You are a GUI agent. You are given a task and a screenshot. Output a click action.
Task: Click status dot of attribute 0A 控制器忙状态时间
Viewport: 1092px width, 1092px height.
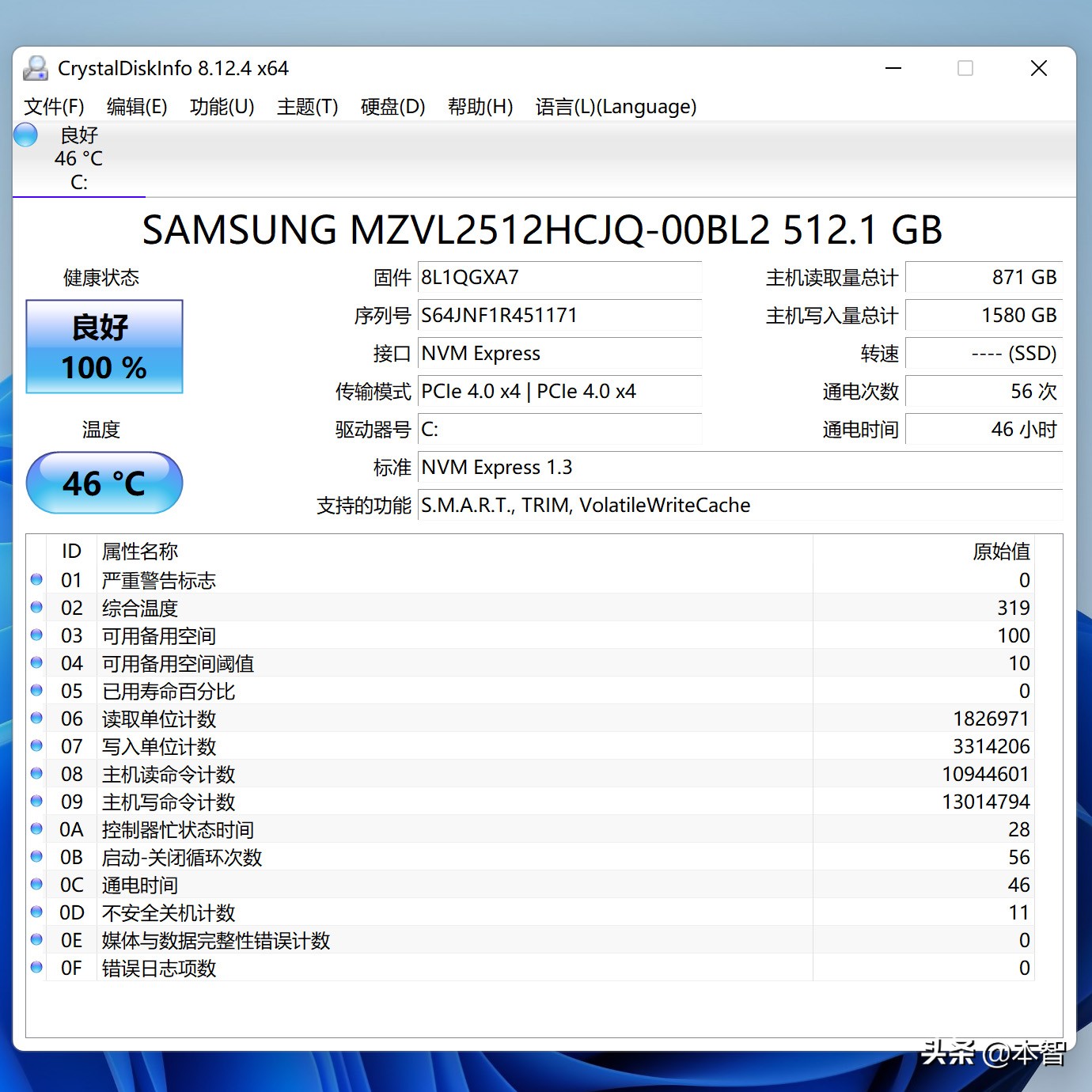(x=36, y=829)
